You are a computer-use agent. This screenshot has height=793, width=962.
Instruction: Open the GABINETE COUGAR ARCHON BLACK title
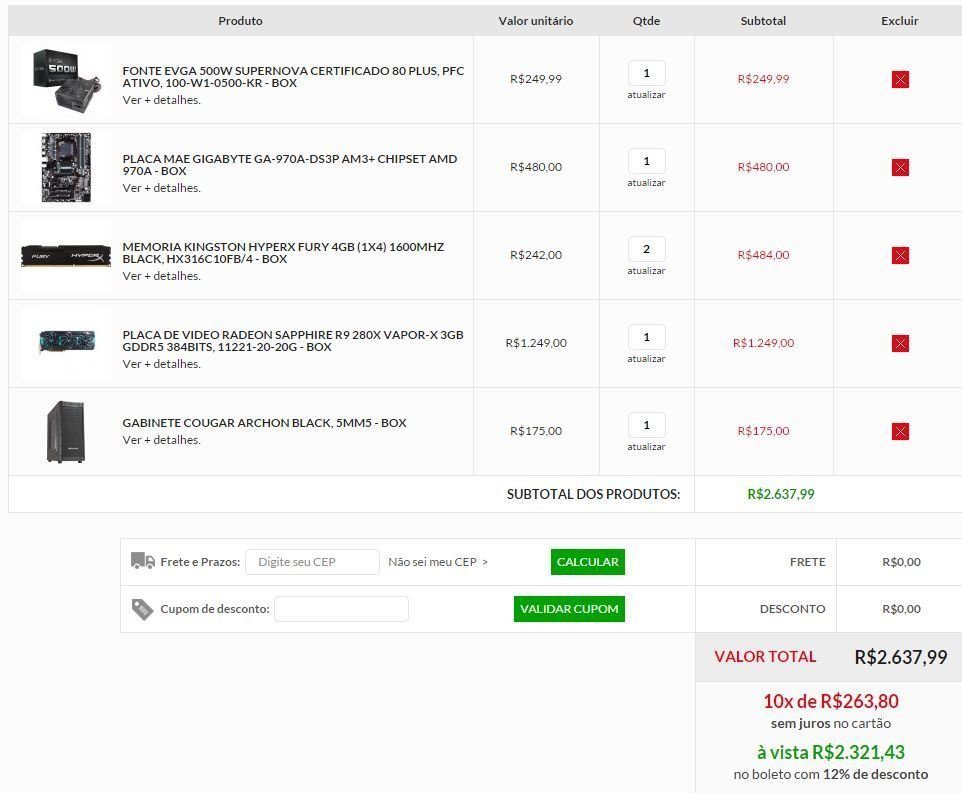(264, 423)
